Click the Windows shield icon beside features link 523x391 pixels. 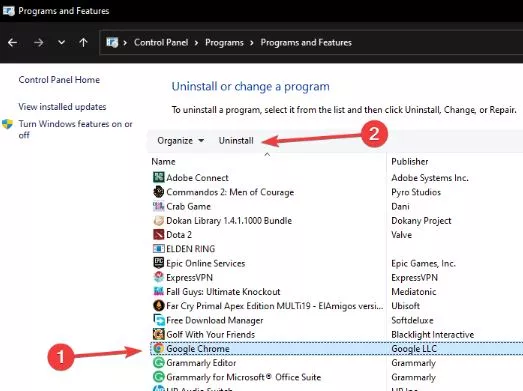pos(7,124)
